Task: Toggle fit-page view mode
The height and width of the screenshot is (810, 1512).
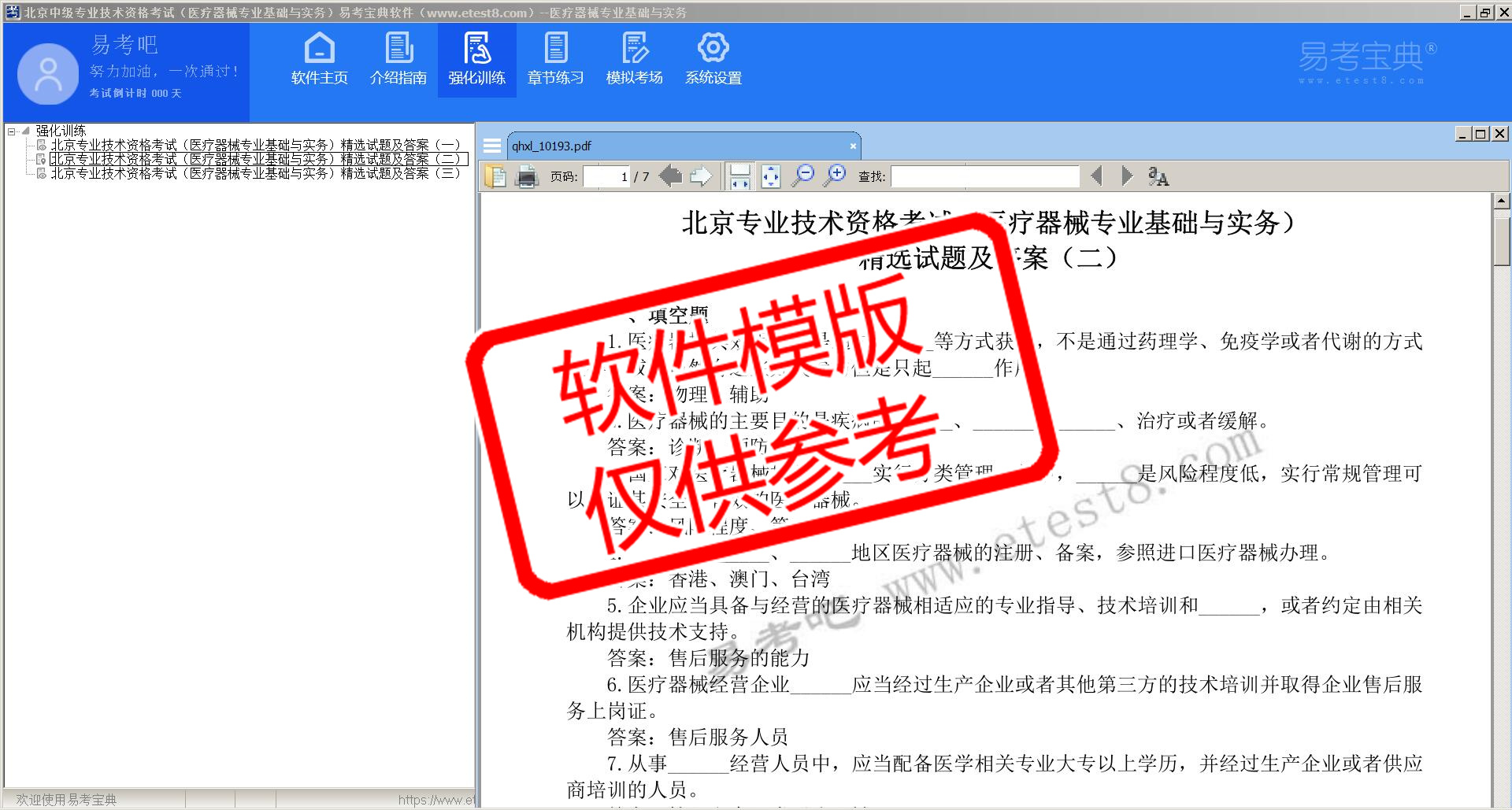Action: tap(770, 176)
